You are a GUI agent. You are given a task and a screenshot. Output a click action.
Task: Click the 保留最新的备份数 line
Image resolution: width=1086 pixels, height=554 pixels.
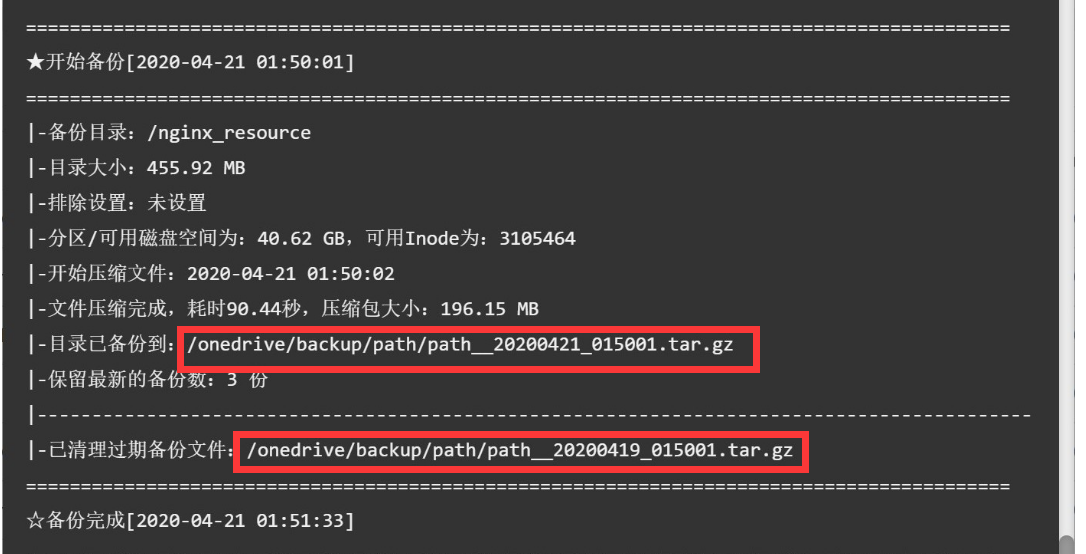click(x=148, y=379)
